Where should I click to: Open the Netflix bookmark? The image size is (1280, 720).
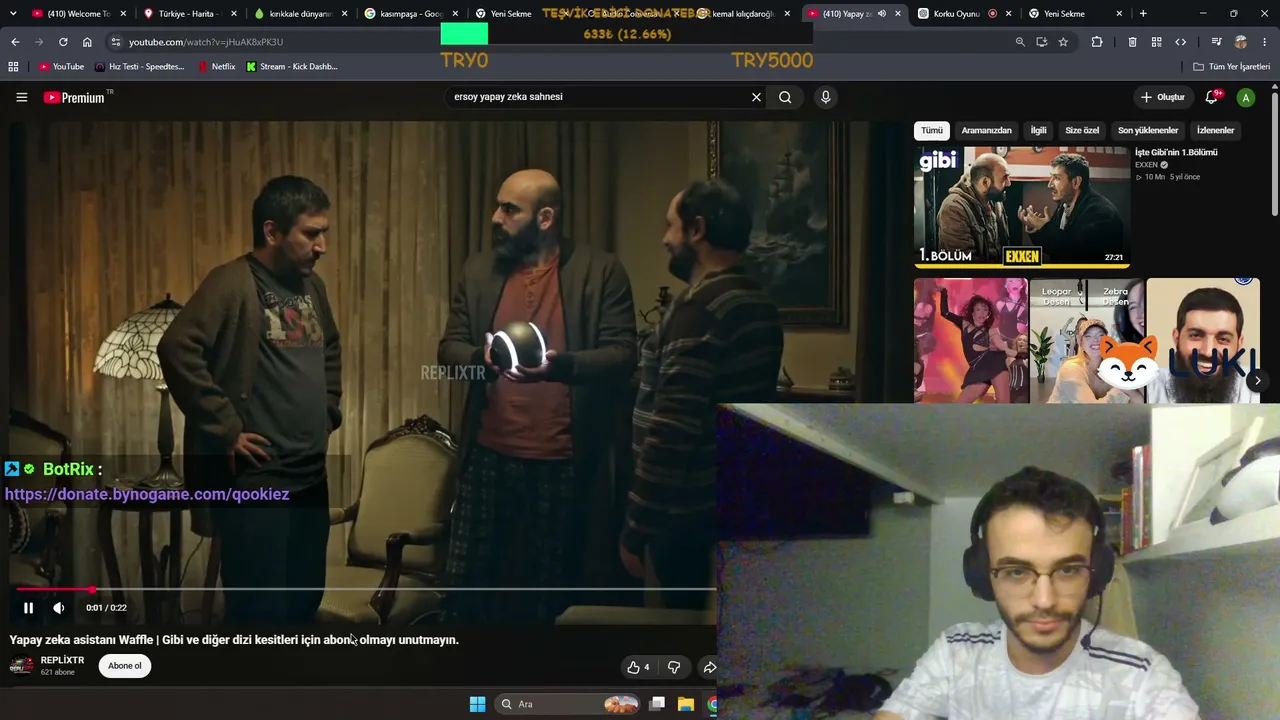pos(216,67)
